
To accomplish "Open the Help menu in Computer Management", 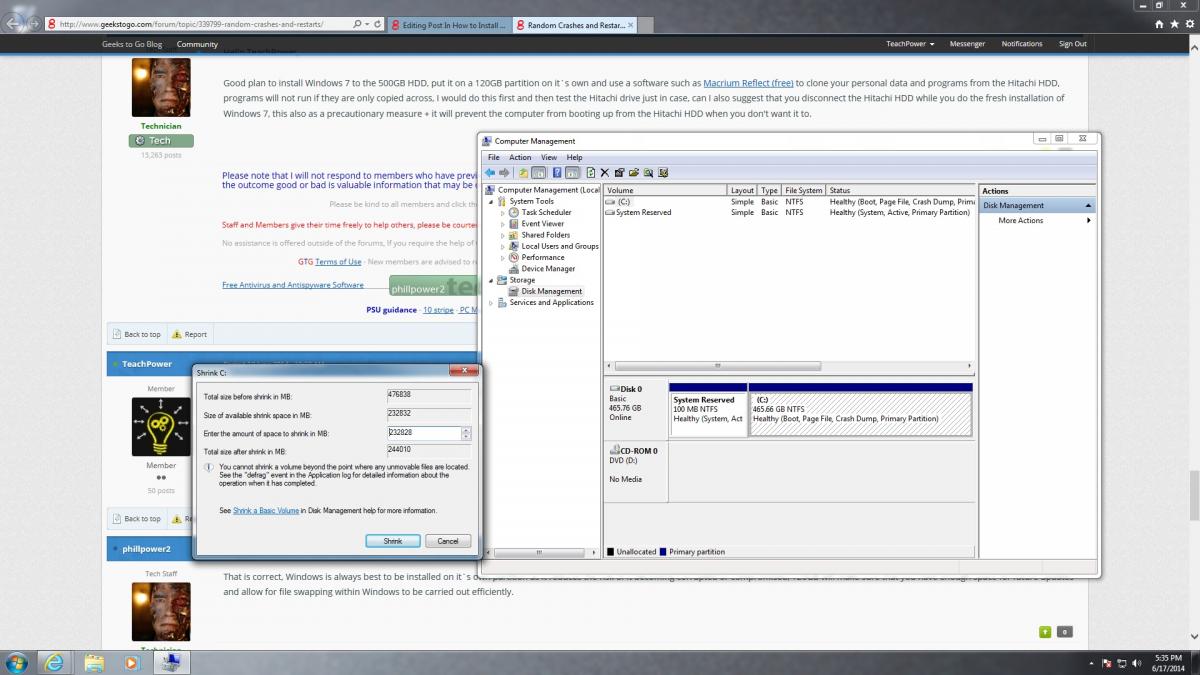I will coord(574,157).
